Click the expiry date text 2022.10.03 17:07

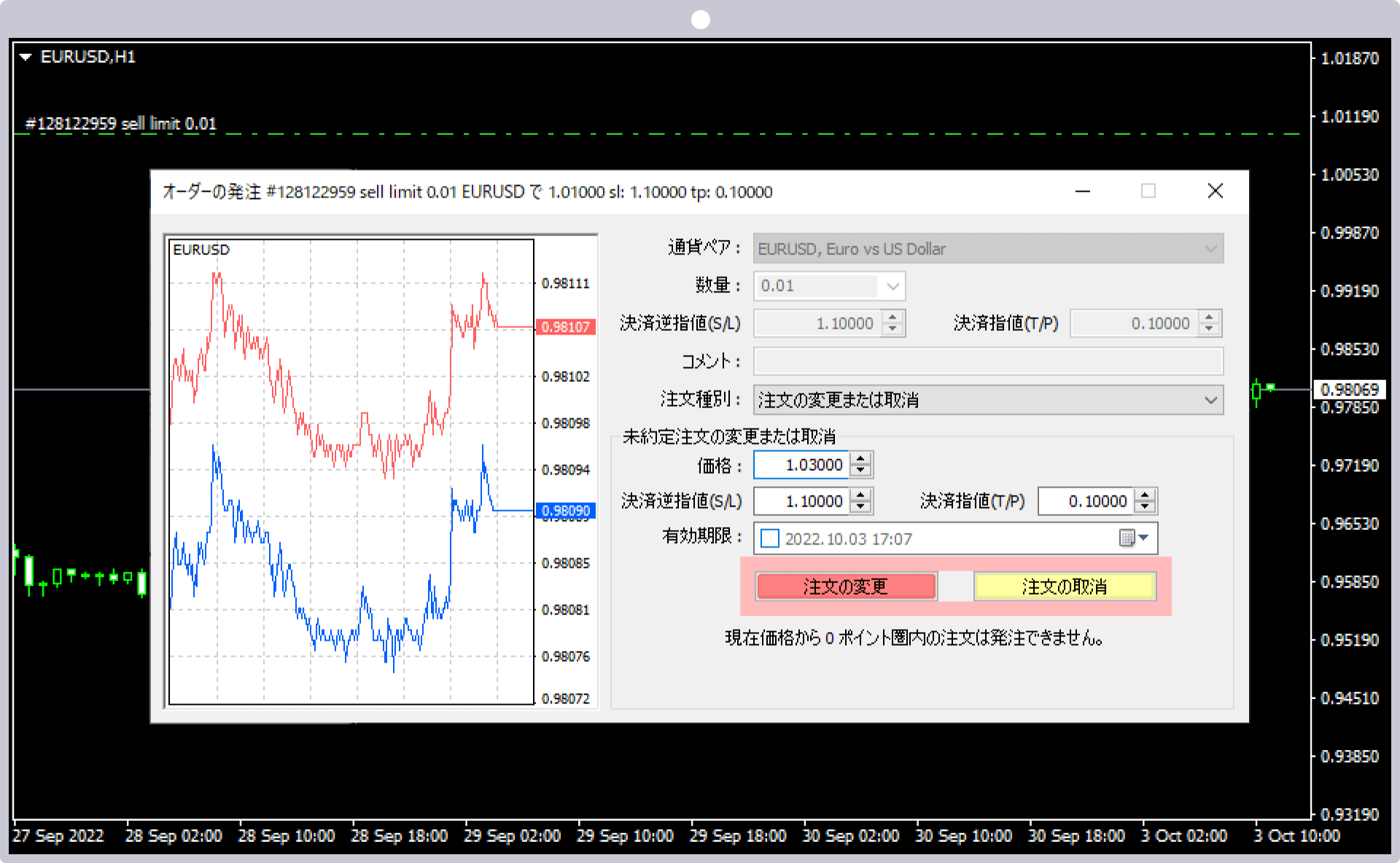[848, 539]
